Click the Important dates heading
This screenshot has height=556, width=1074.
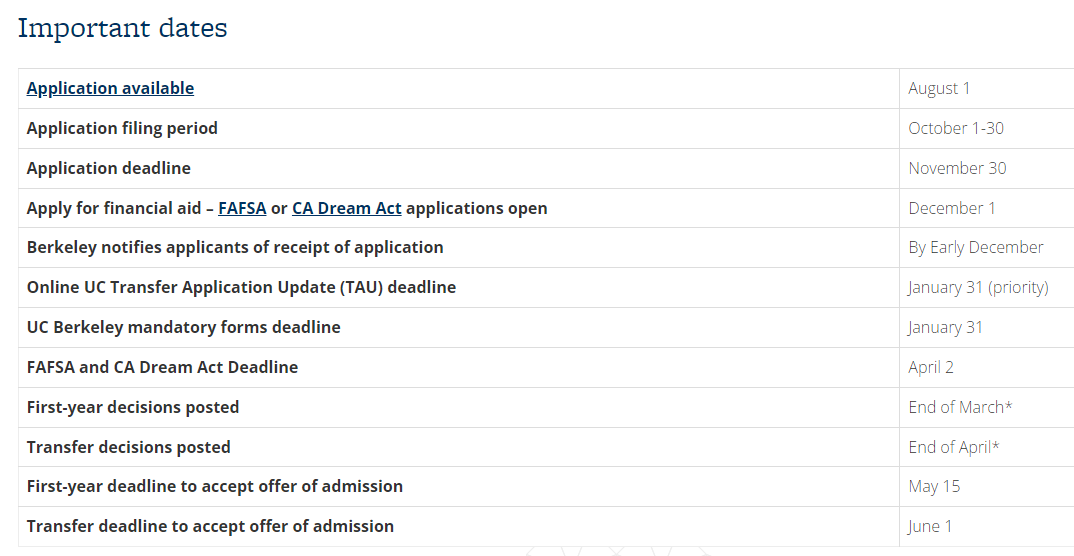coord(123,28)
